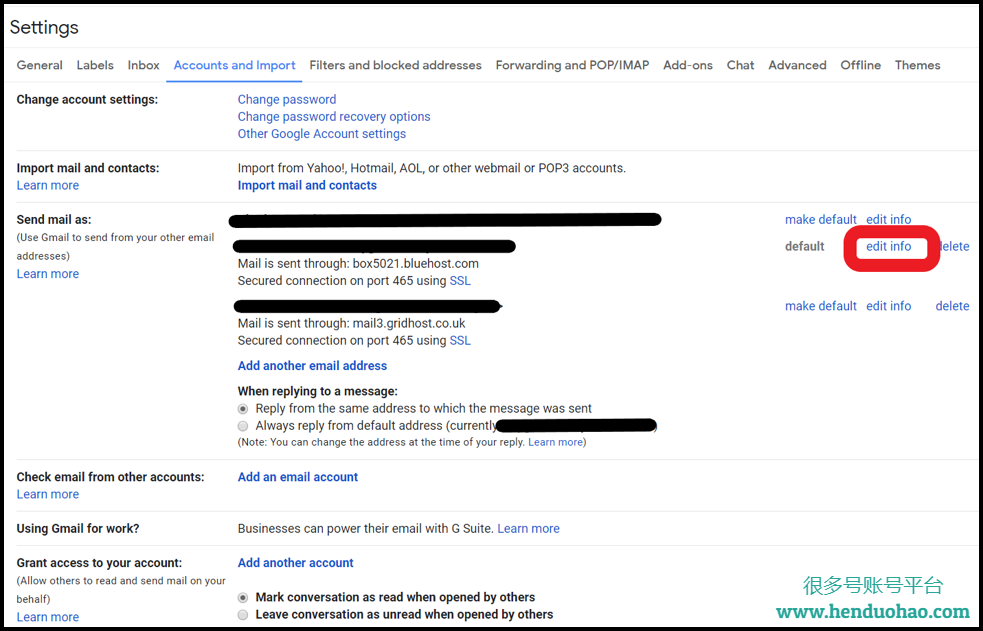Open Other Google Account settings
Screen dimensions: 983x631
[322, 133]
